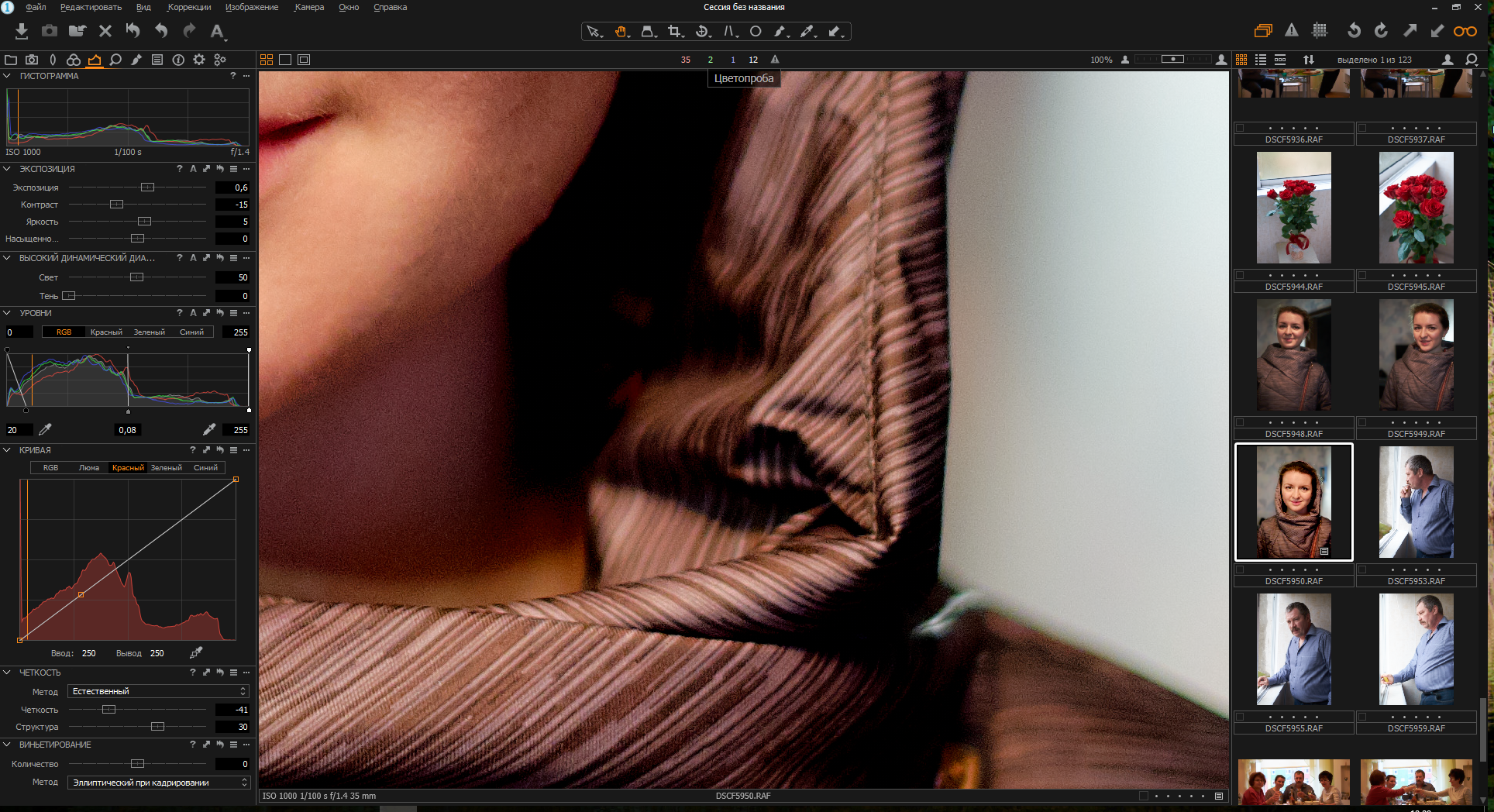Open presets menu icon in КРИВАЯ panel

tap(233, 450)
